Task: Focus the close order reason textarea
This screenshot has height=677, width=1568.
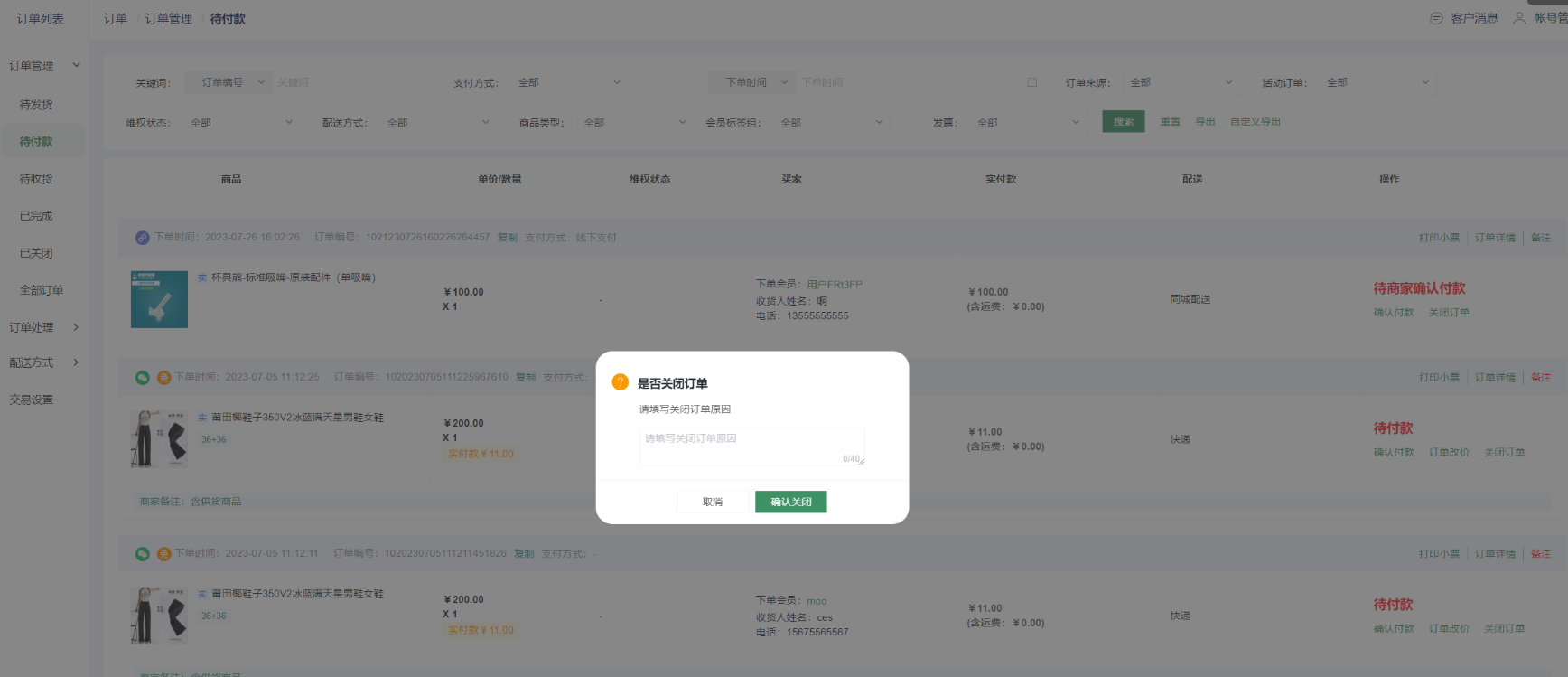Action: coord(752,447)
